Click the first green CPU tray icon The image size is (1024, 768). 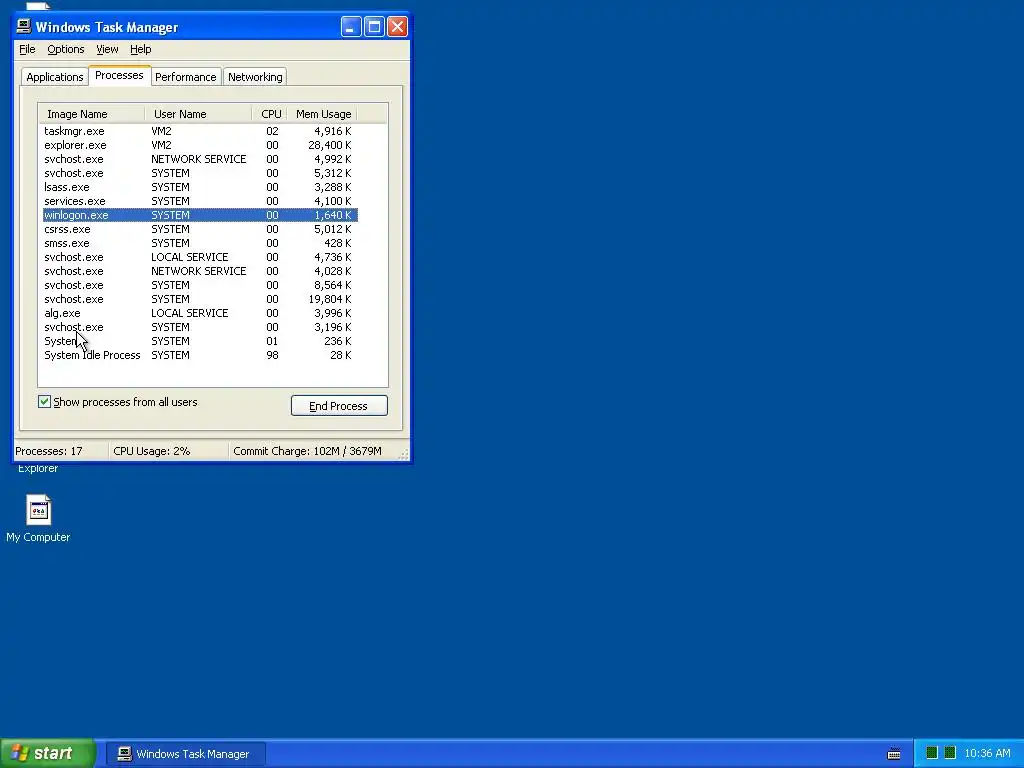tap(932, 753)
